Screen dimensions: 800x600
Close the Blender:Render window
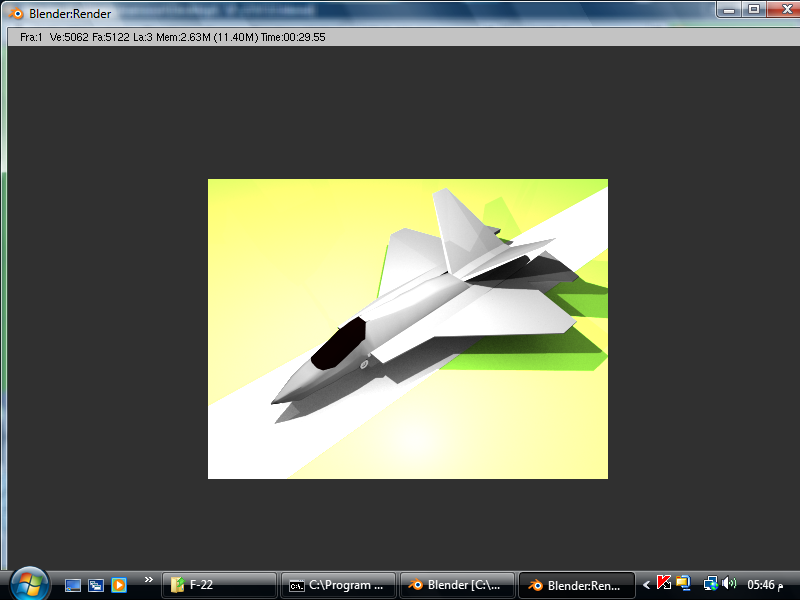tap(785, 9)
